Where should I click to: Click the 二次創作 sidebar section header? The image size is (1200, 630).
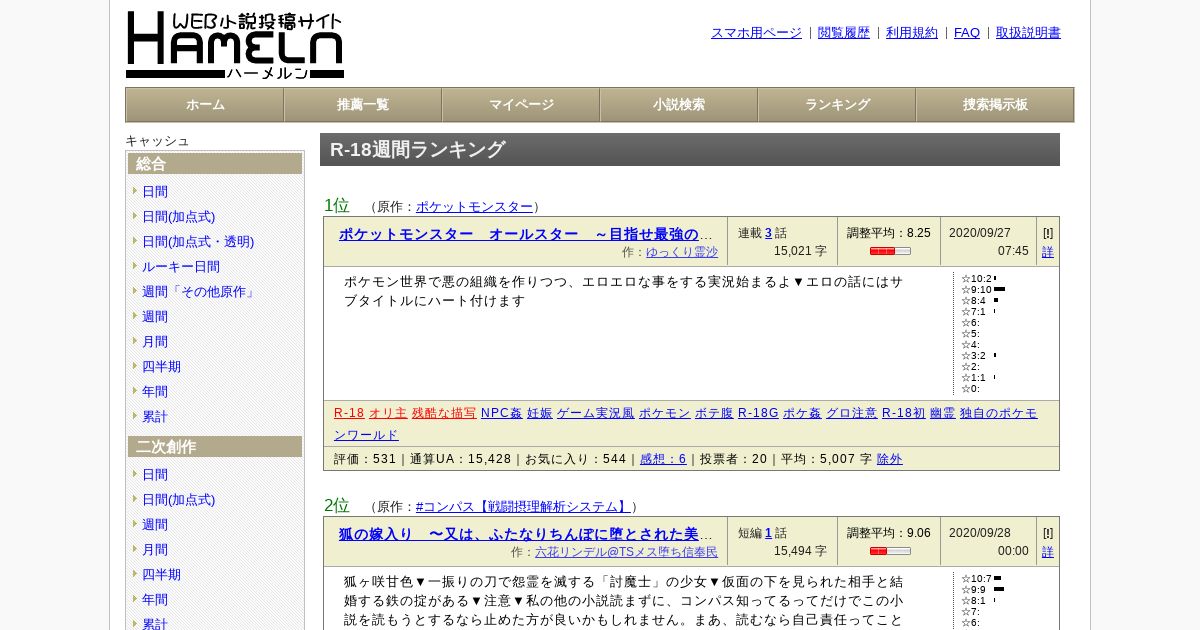(x=215, y=447)
